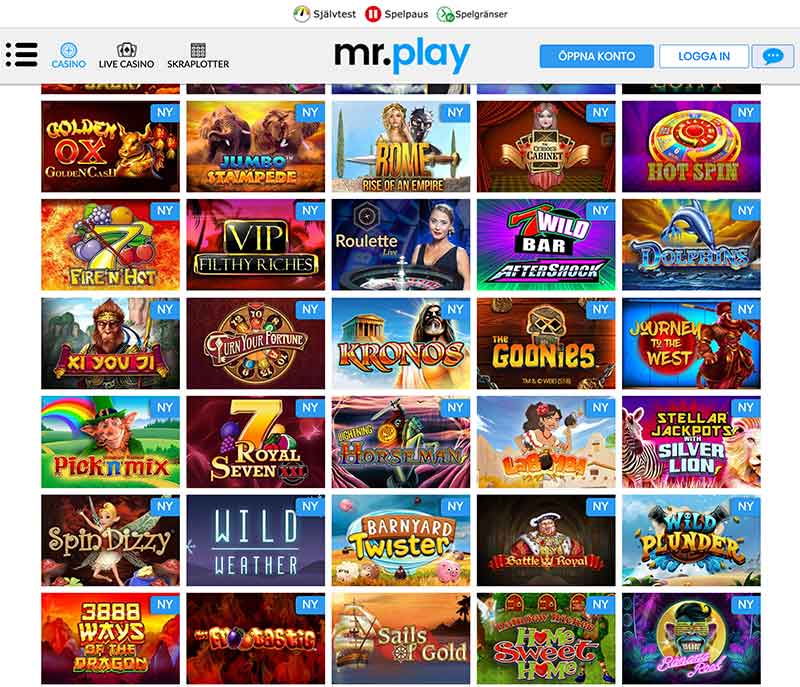
Task: Click the Spelgränser limits icon
Action: [445, 14]
